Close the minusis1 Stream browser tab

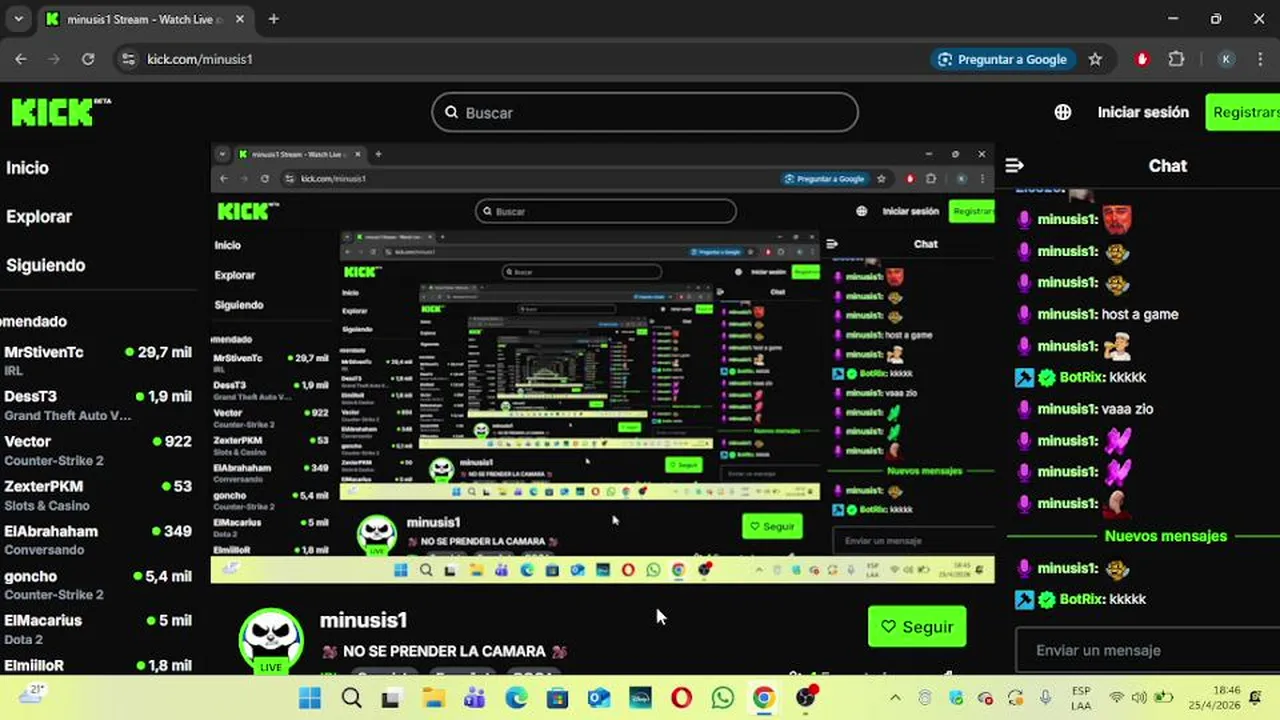(x=242, y=19)
